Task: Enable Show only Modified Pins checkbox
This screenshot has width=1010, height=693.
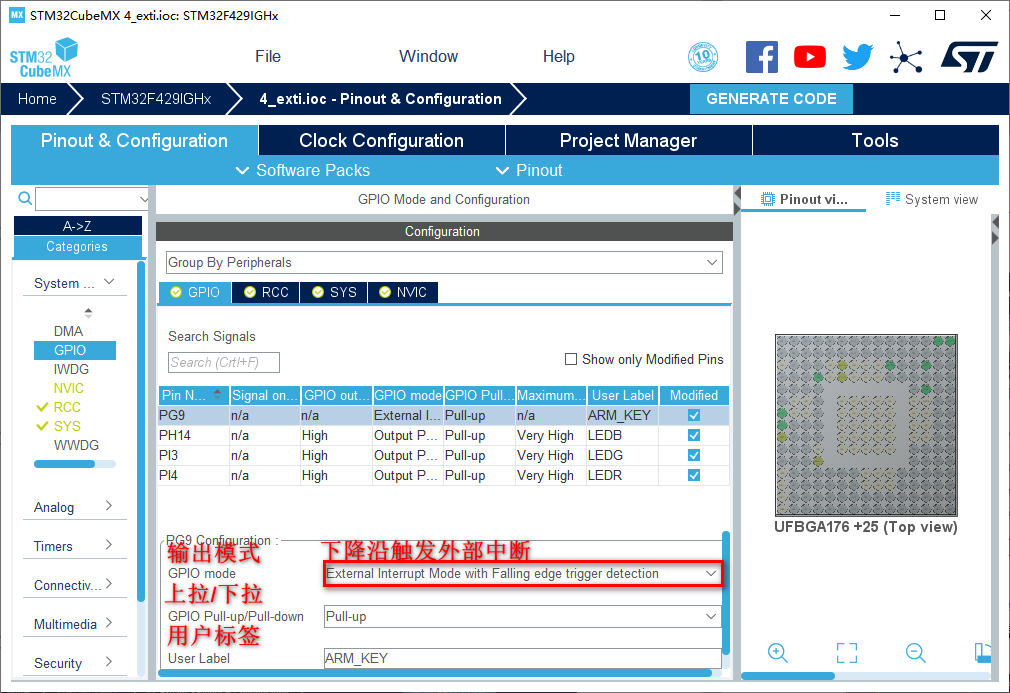Action: click(571, 359)
